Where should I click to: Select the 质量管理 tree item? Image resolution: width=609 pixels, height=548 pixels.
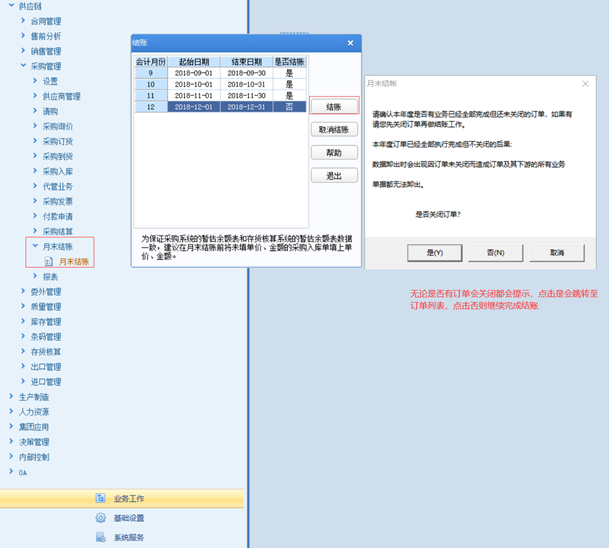pos(46,307)
